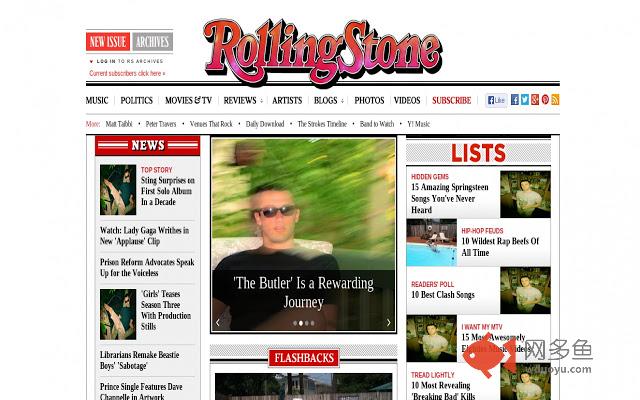Open the Pinterest icon link
Image resolution: width=640 pixels, height=400 pixels.
(545, 100)
